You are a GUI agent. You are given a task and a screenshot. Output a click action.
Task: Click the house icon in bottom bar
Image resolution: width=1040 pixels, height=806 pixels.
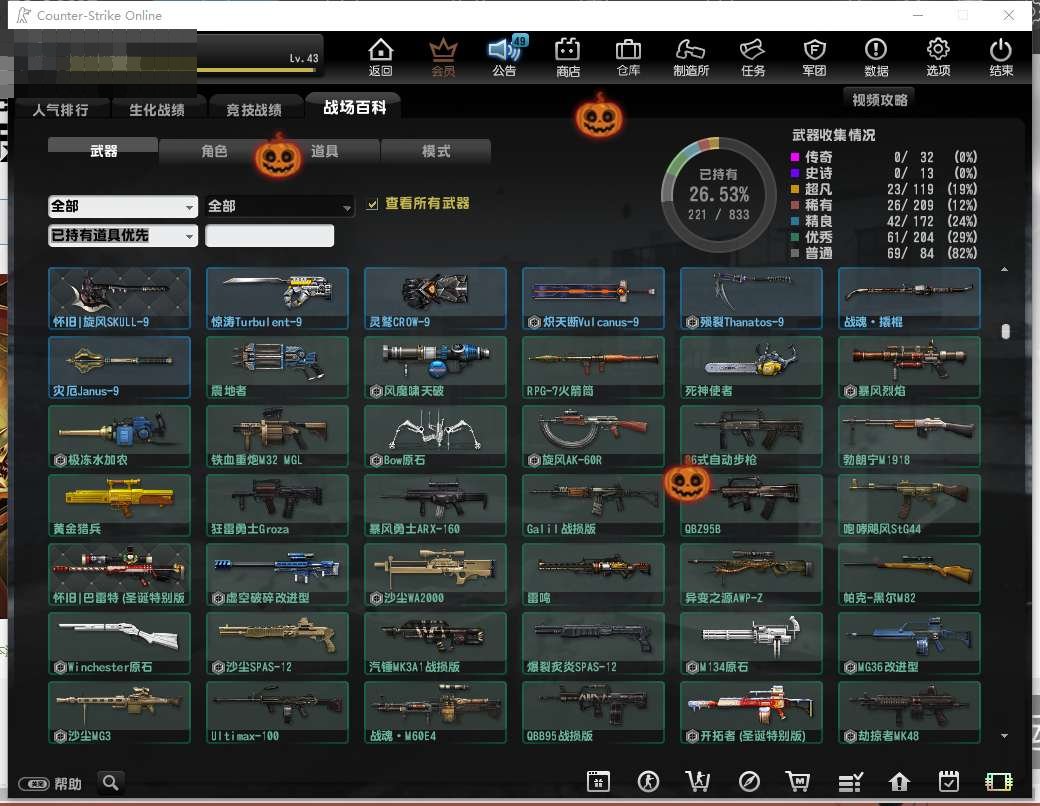pos(899,781)
